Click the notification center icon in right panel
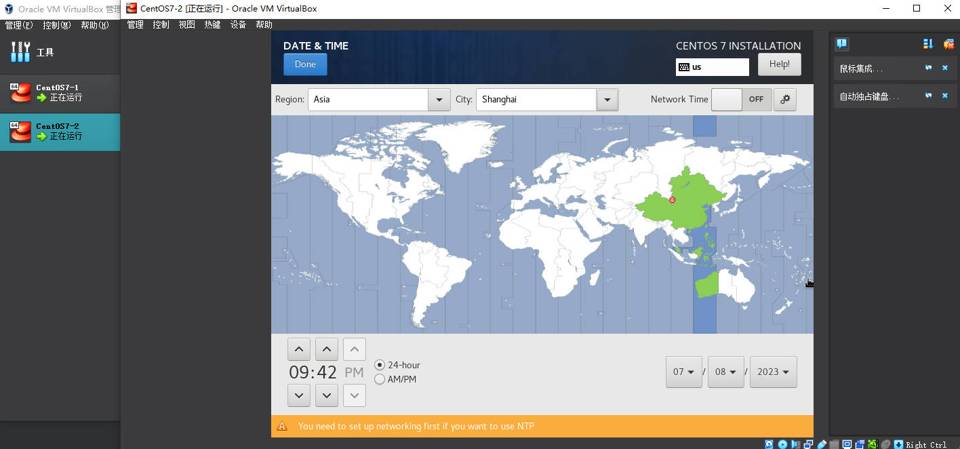The width and height of the screenshot is (960, 449). 842,44
